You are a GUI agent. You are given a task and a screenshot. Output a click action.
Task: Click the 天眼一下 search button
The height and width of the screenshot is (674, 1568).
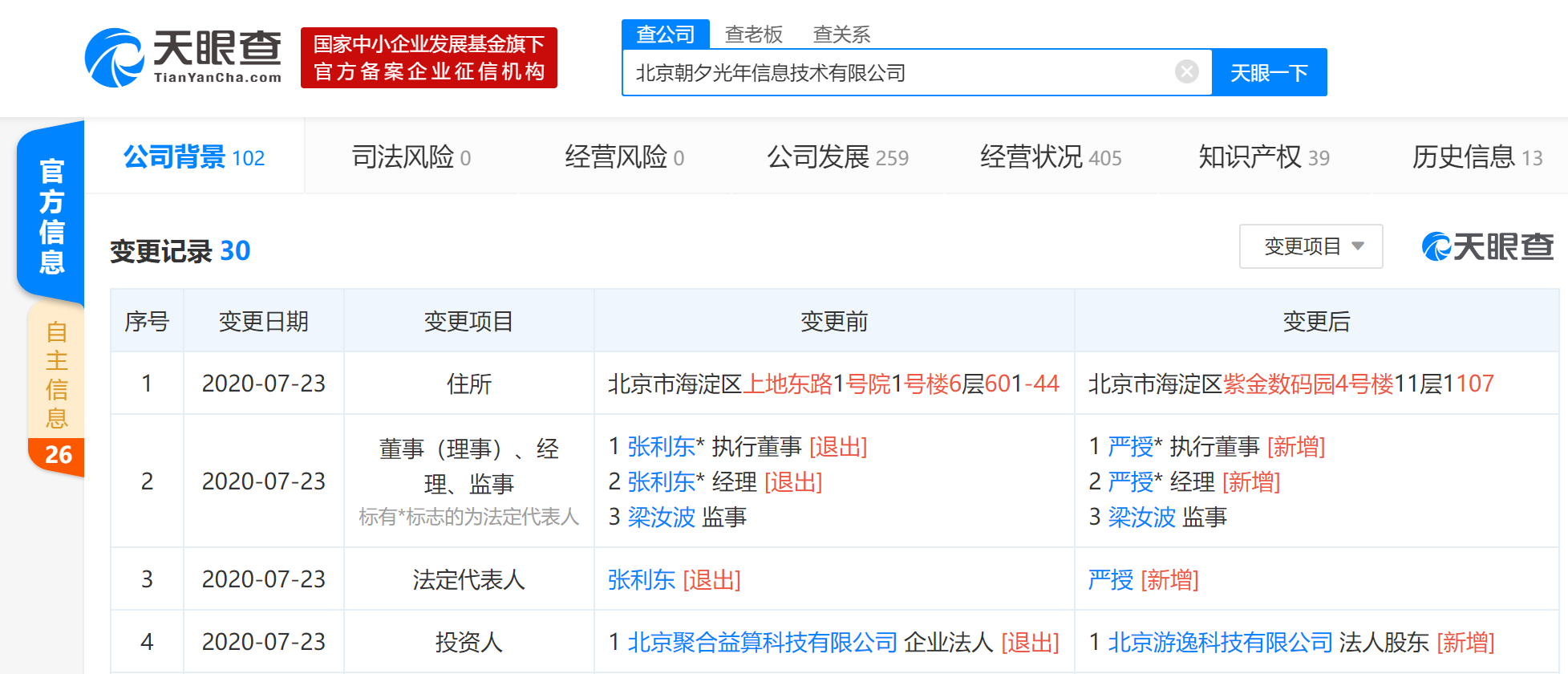click(1270, 73)
